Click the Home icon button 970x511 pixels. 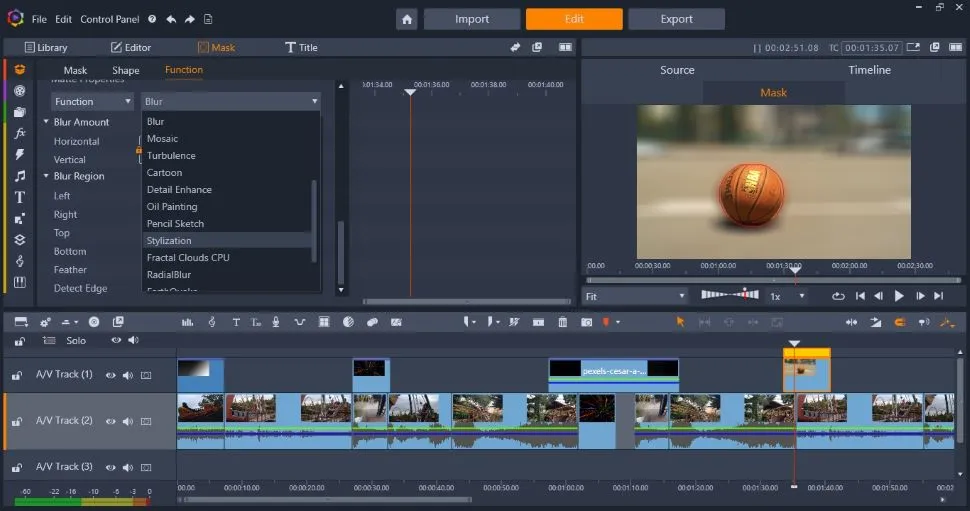[x=406, y=19]
